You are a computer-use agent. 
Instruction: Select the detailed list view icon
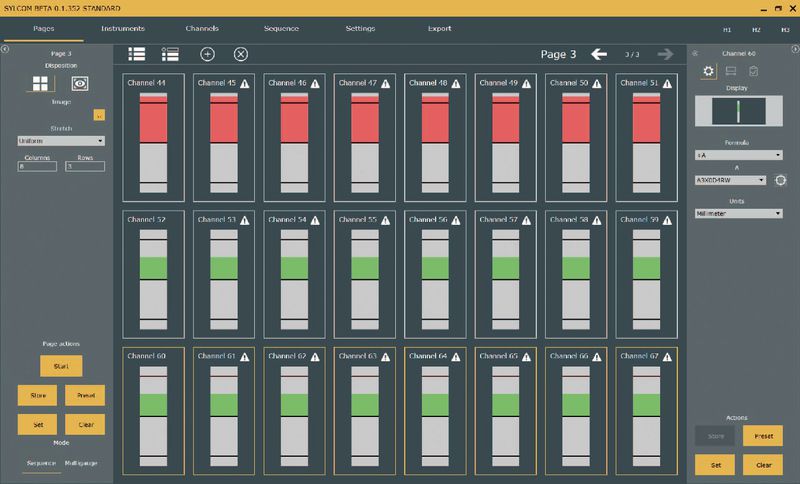point(170,54)
